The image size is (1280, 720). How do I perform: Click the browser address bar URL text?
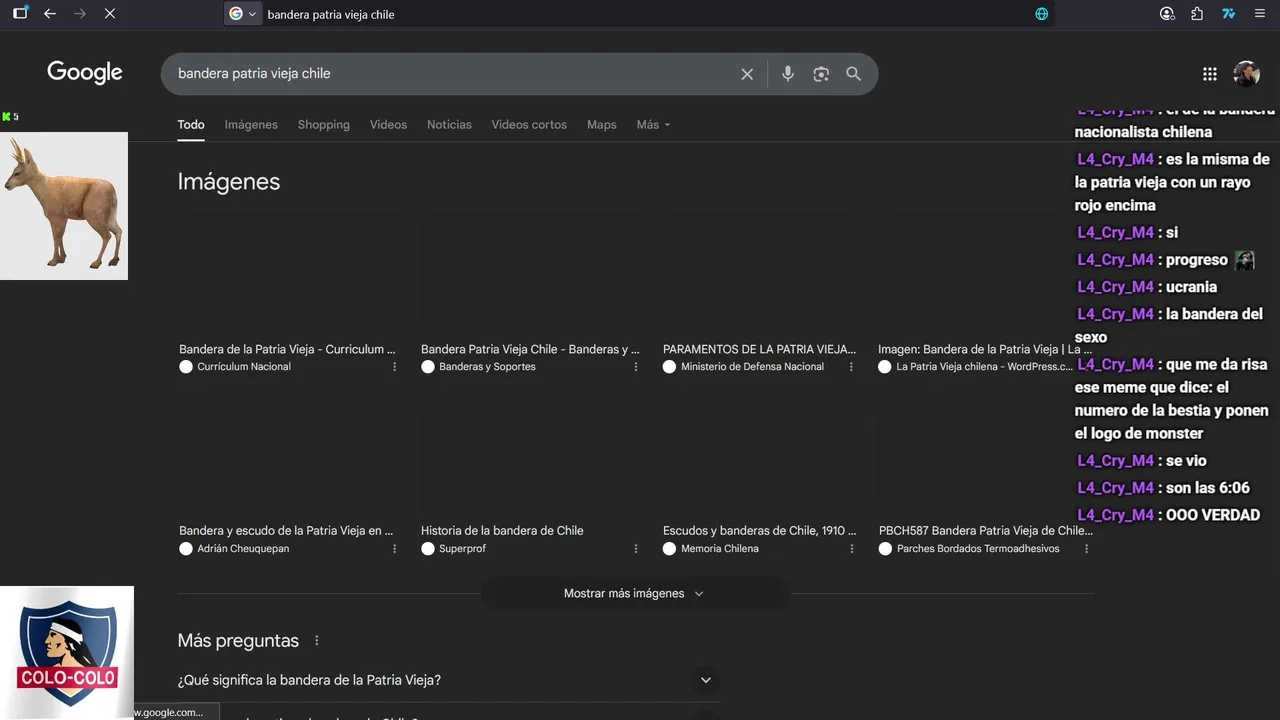coord(331,15)
